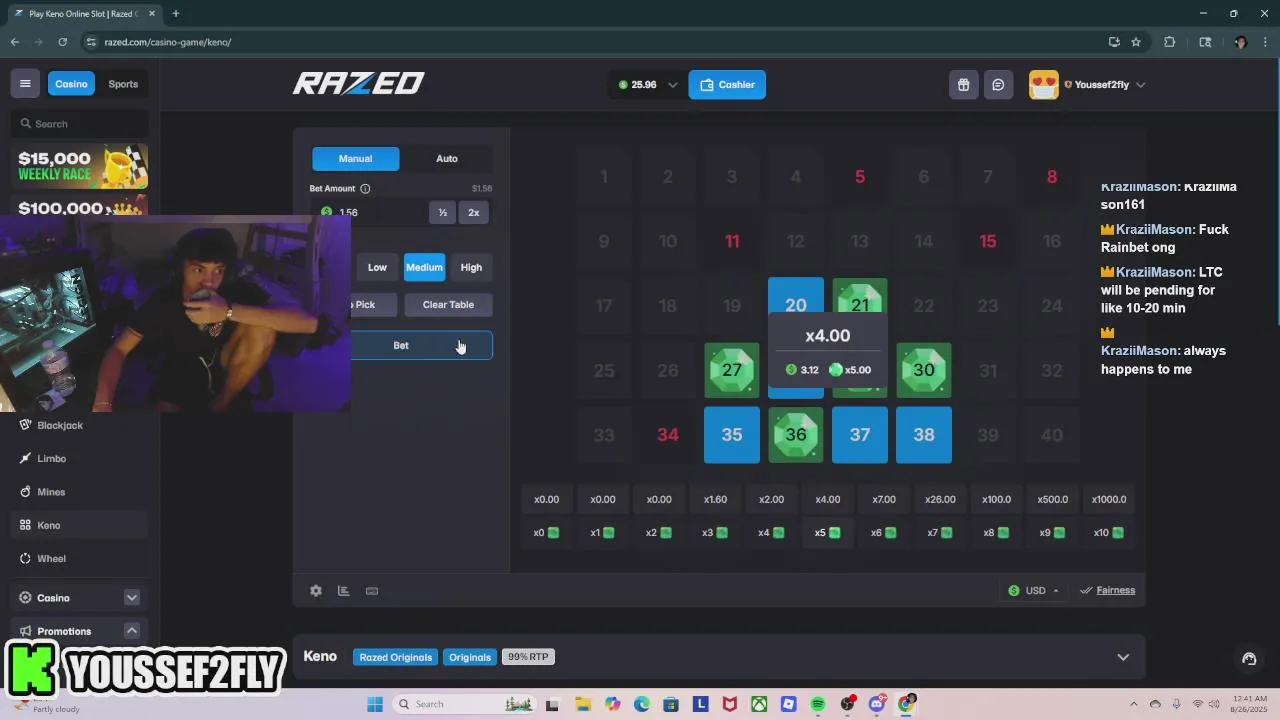
Task: Open the live support headset icon
Action: click(1249, 658)
